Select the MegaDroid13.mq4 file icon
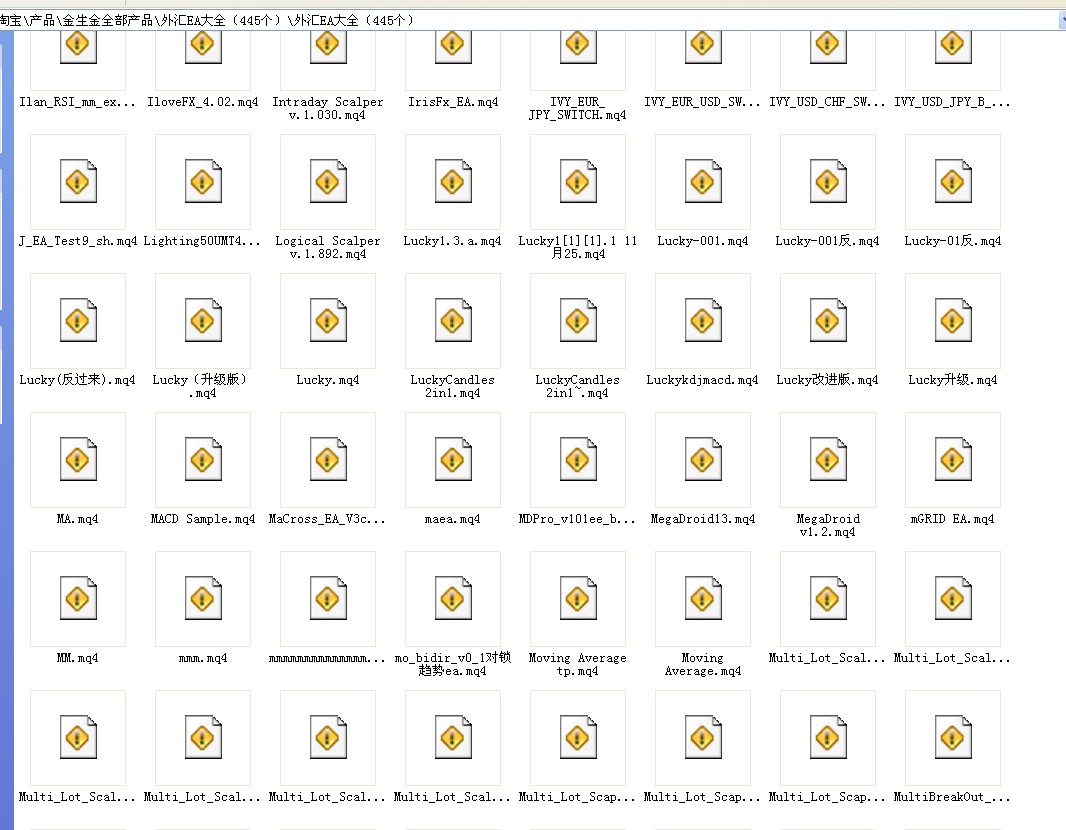The width and height of the screenshot is (1066, 830). (x=703, y=460)
